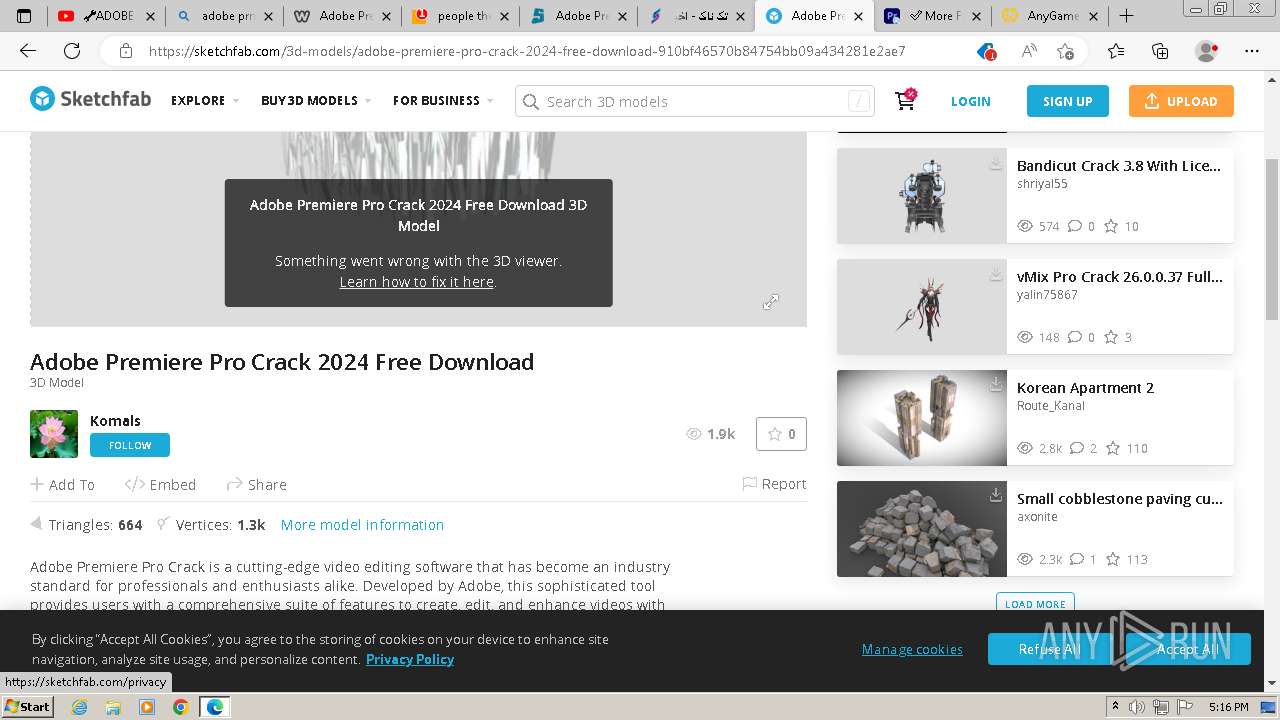
Task: Click browser refresh button
Action: pos(72,51)
